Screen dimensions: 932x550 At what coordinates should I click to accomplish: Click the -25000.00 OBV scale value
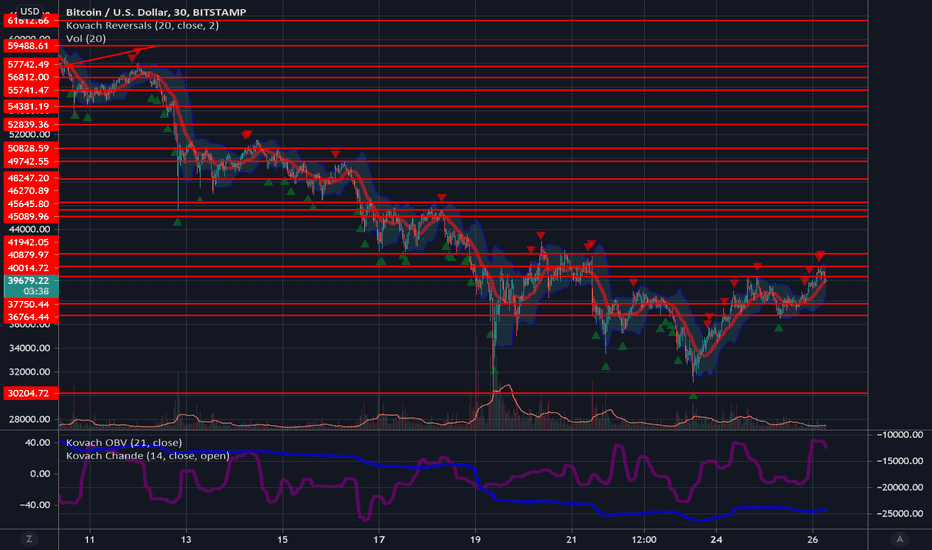[899, 513]
